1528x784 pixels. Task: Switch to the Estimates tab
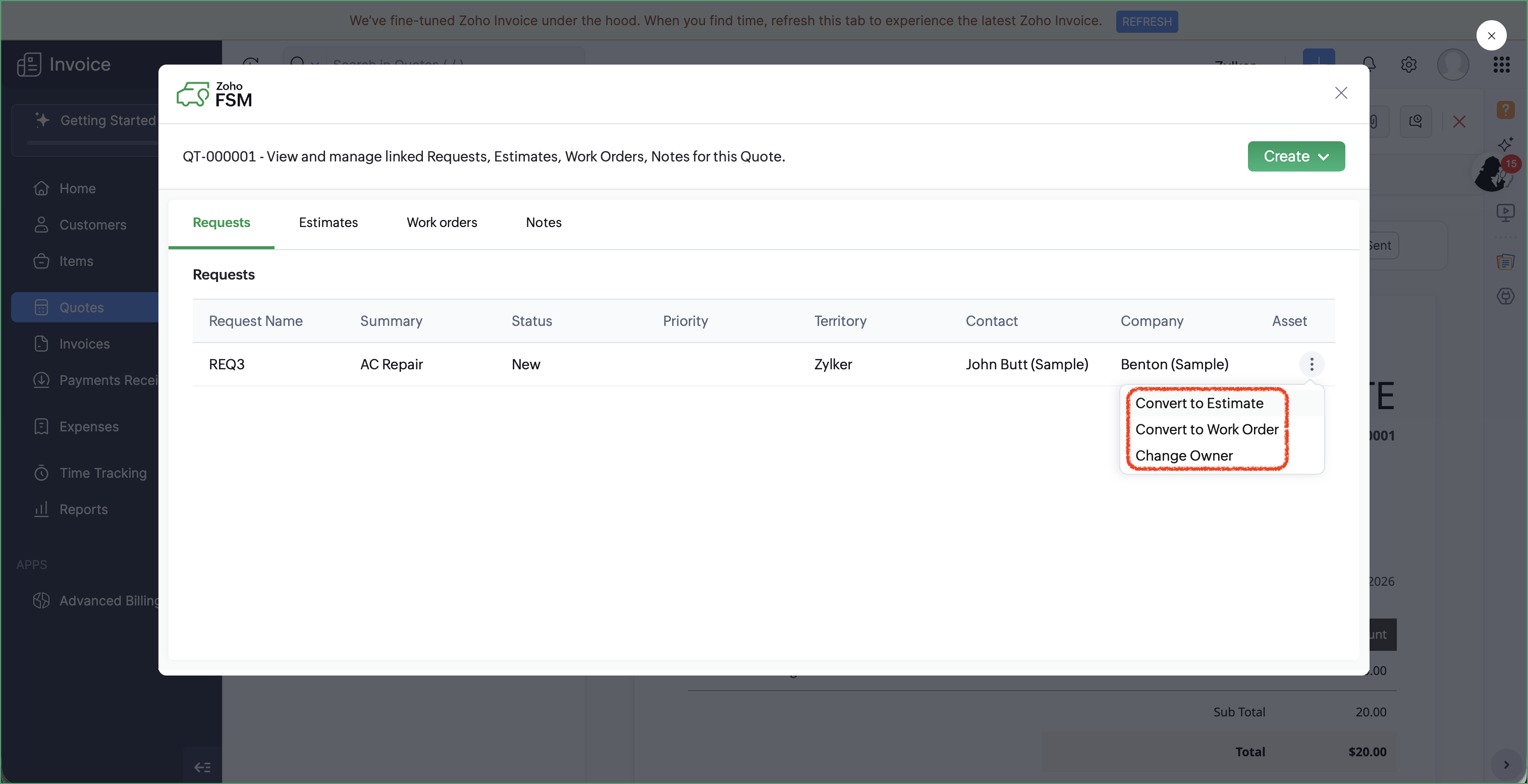[328, 222]
